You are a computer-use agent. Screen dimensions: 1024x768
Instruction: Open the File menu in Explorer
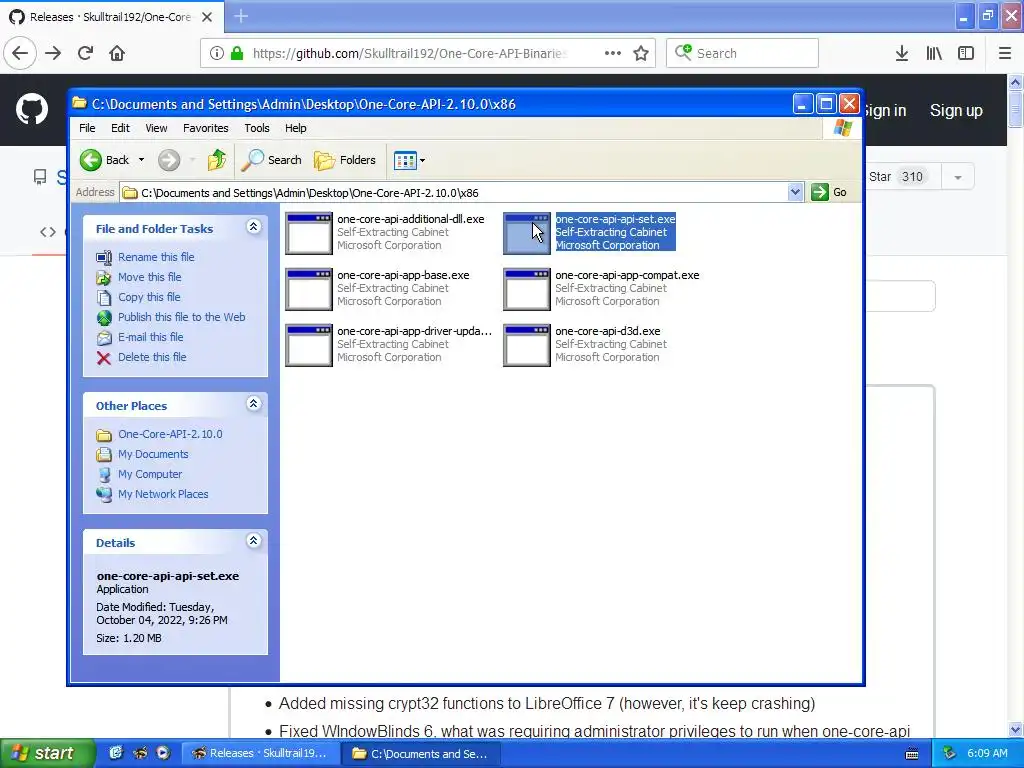click(87, 128)
